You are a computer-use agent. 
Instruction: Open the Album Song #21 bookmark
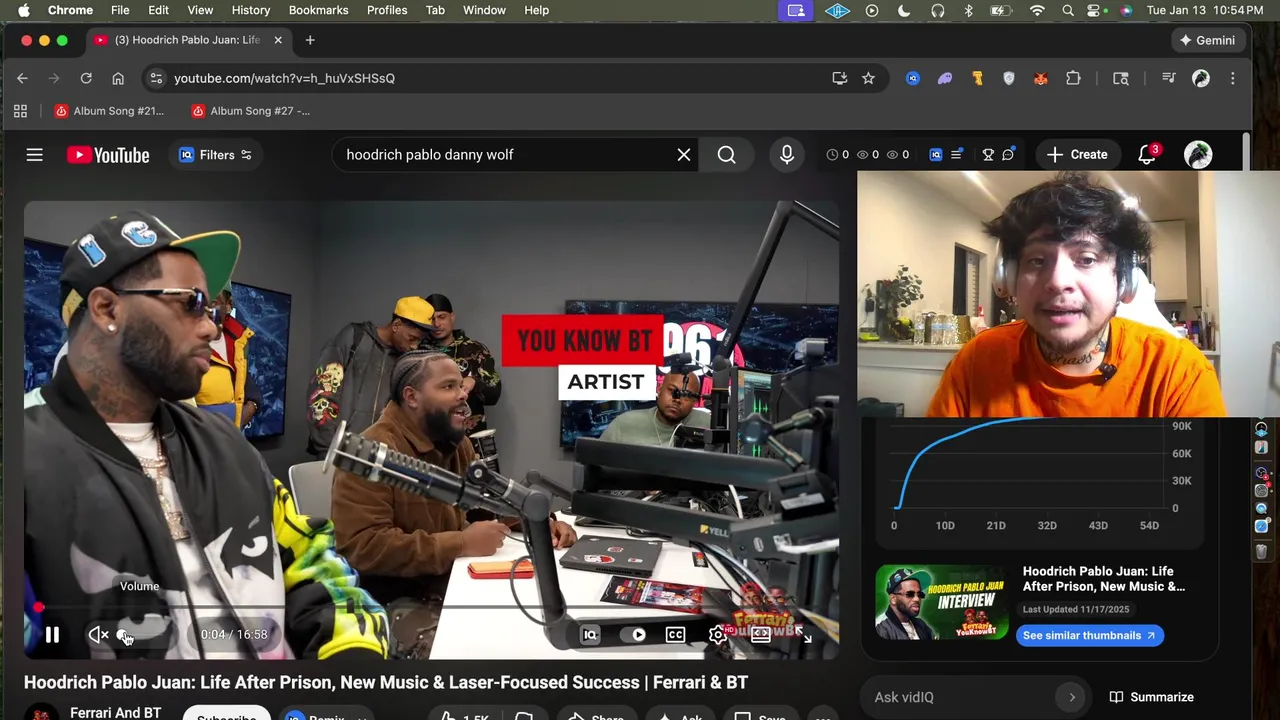(109, 111)
